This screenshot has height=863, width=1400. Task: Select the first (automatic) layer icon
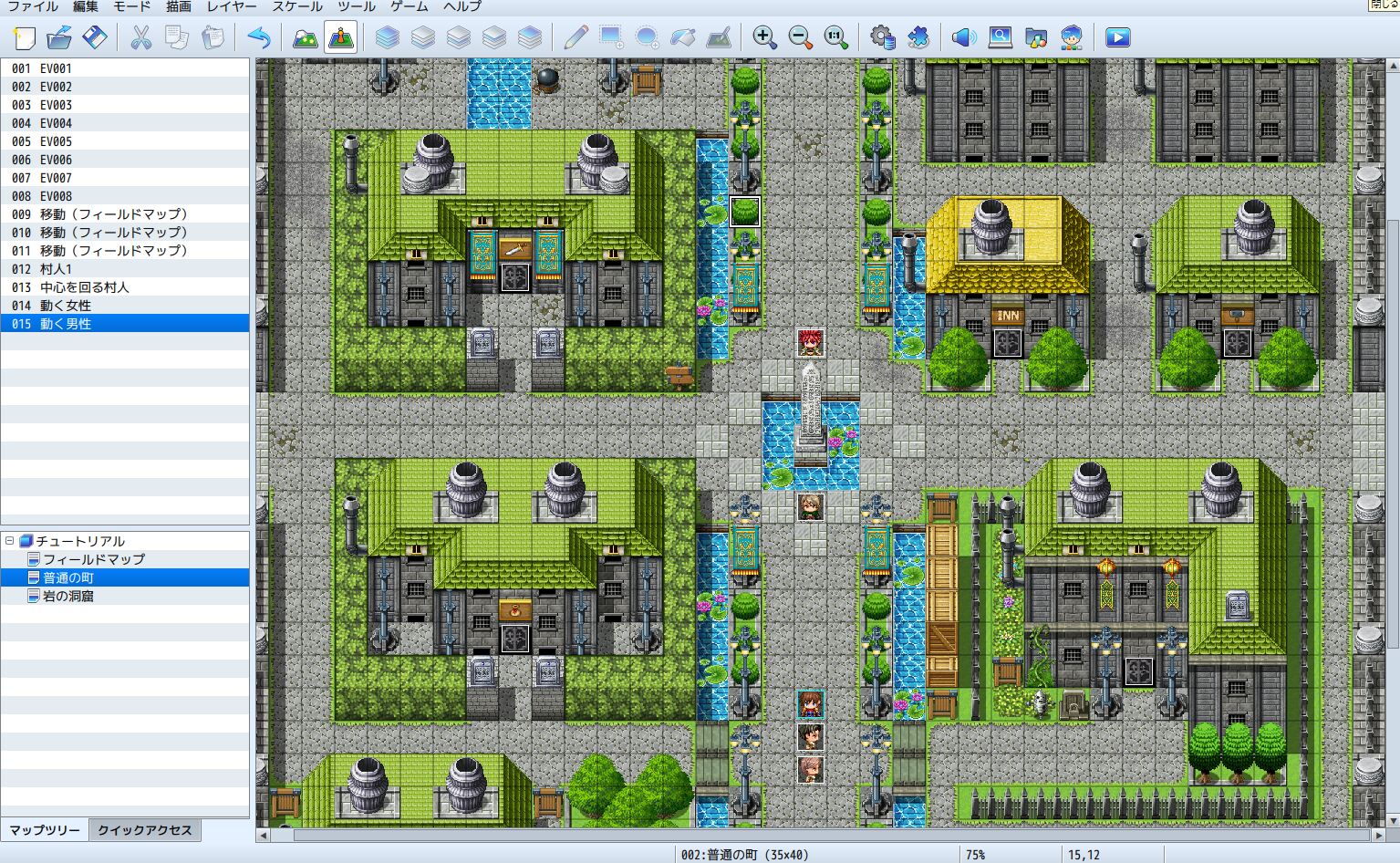(388, 37)
